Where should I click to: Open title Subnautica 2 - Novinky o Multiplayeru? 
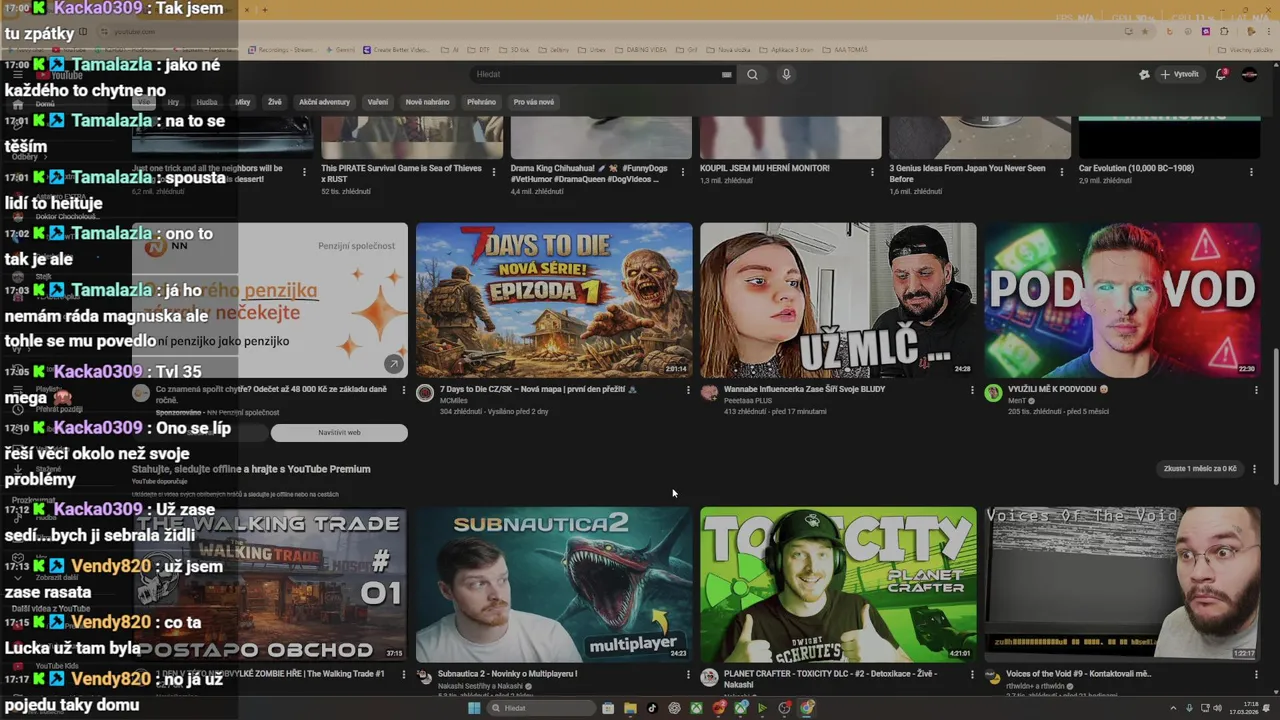tap(508, 674)
